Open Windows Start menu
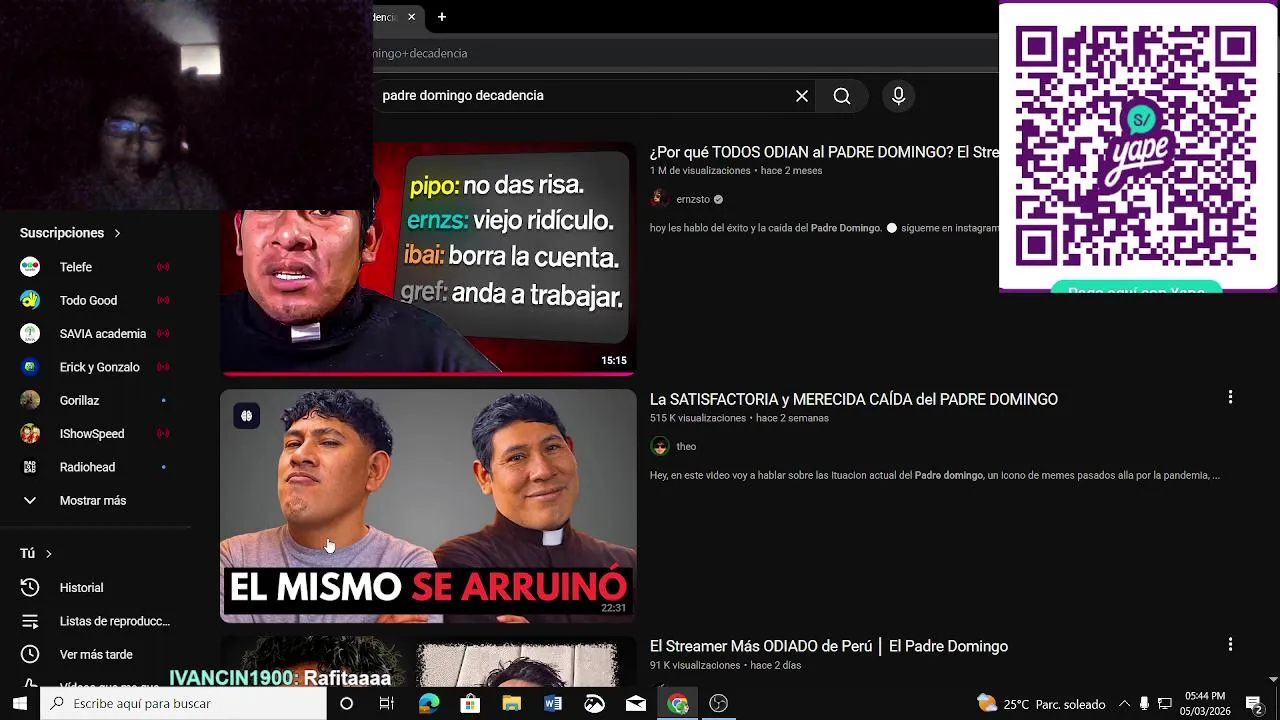The width and height of the screenshot is (1280, 720). click(x=19, y=703)
